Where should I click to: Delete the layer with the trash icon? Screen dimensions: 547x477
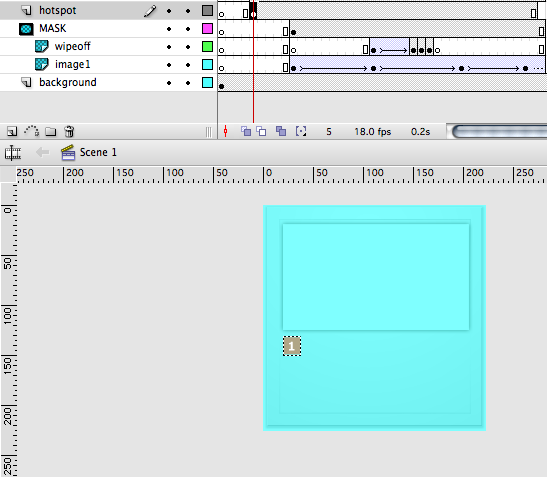click(69, 131)
